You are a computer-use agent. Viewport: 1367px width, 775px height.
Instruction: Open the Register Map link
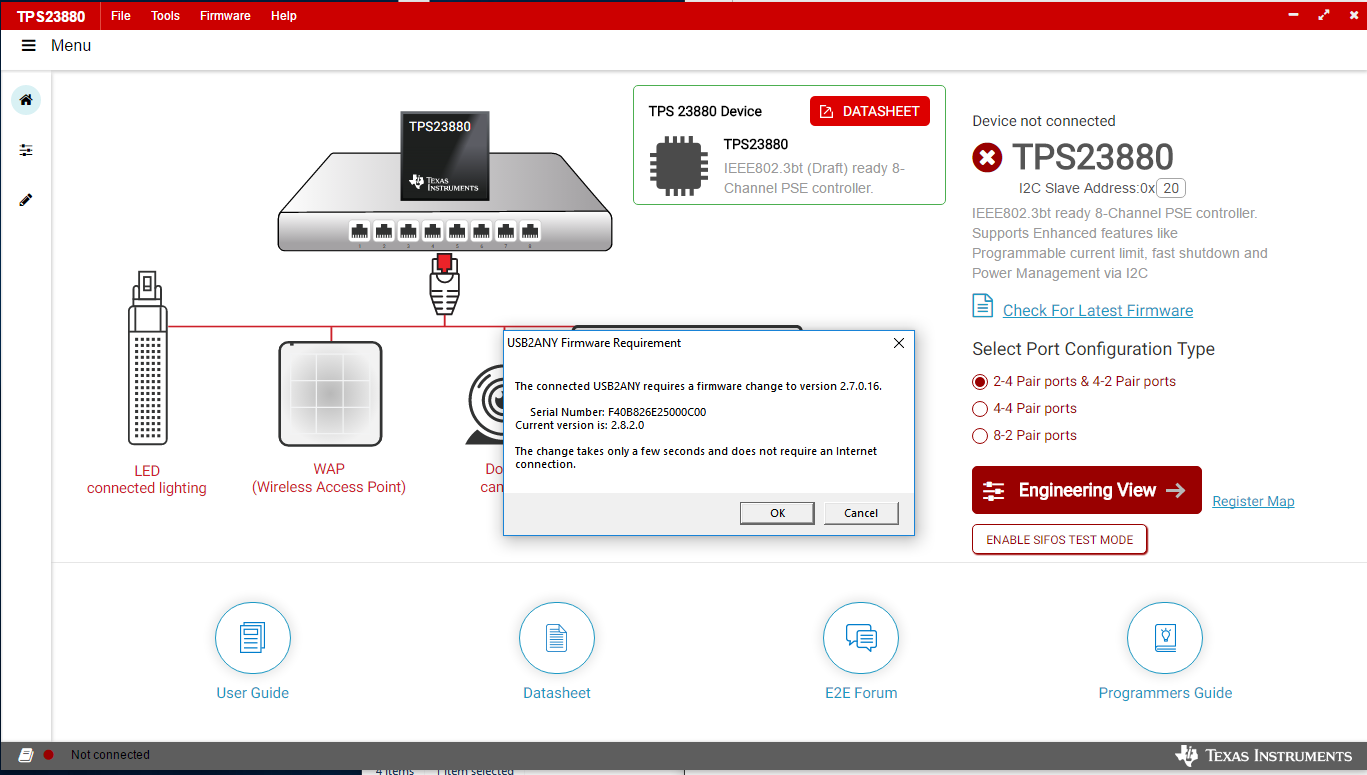pyautogui.click(x=1253, y=502)
